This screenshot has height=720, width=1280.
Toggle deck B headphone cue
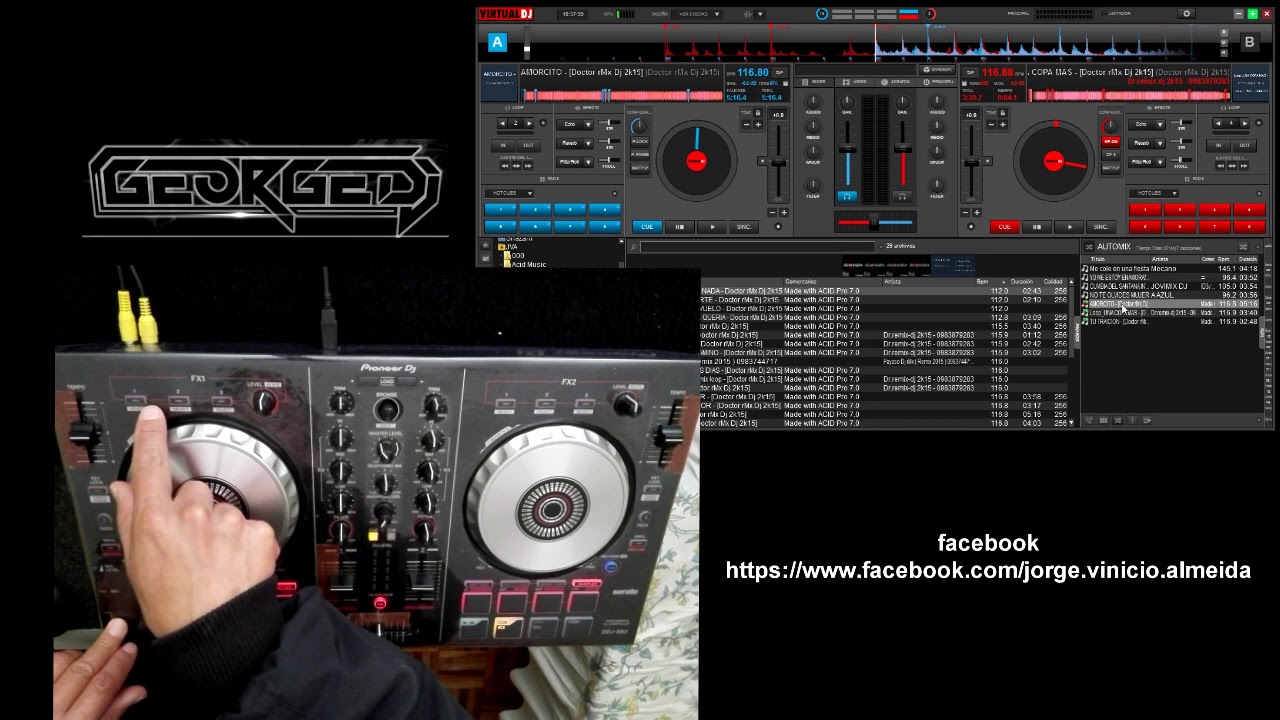tap(903, 197)
